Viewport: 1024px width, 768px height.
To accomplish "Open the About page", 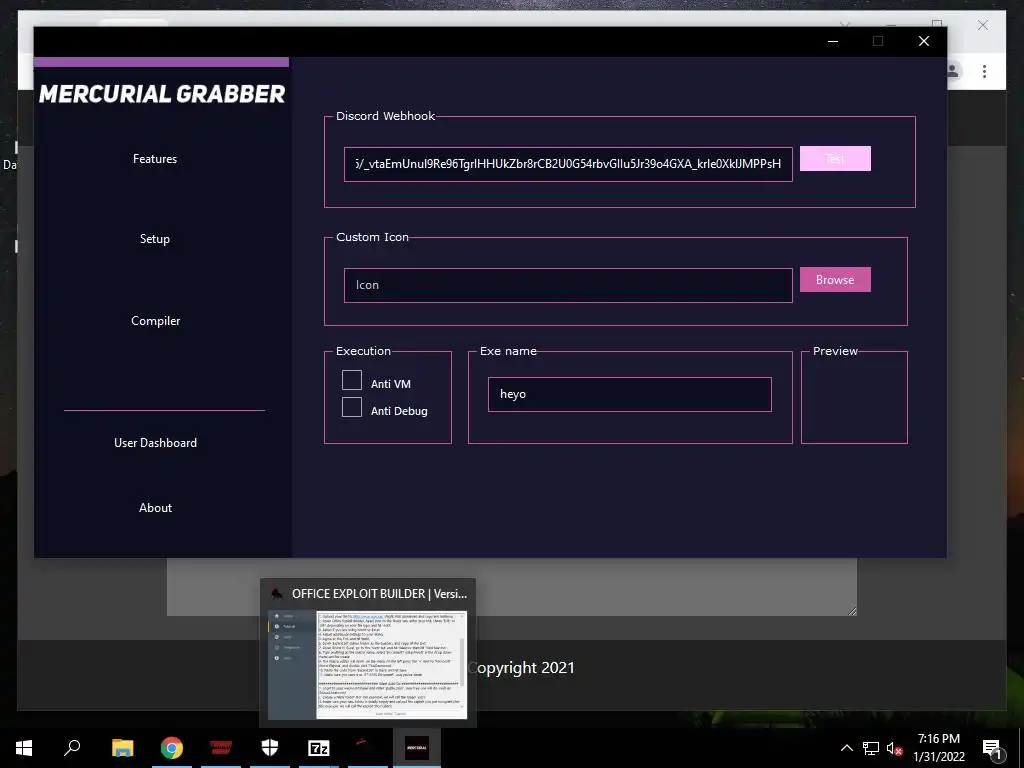I will click(x=155, y=507).
